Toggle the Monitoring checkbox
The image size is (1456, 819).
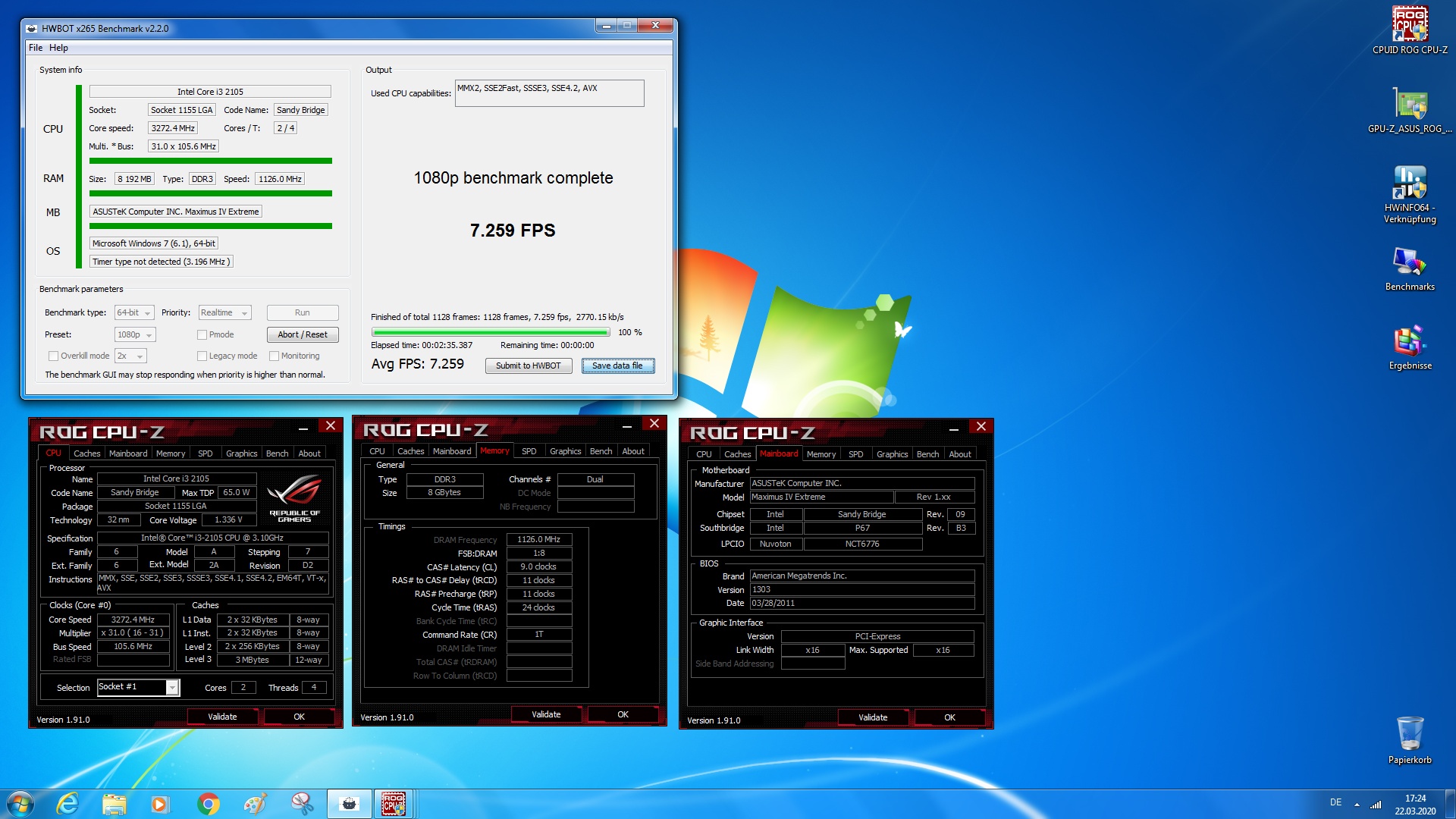(x=274, y=356)
